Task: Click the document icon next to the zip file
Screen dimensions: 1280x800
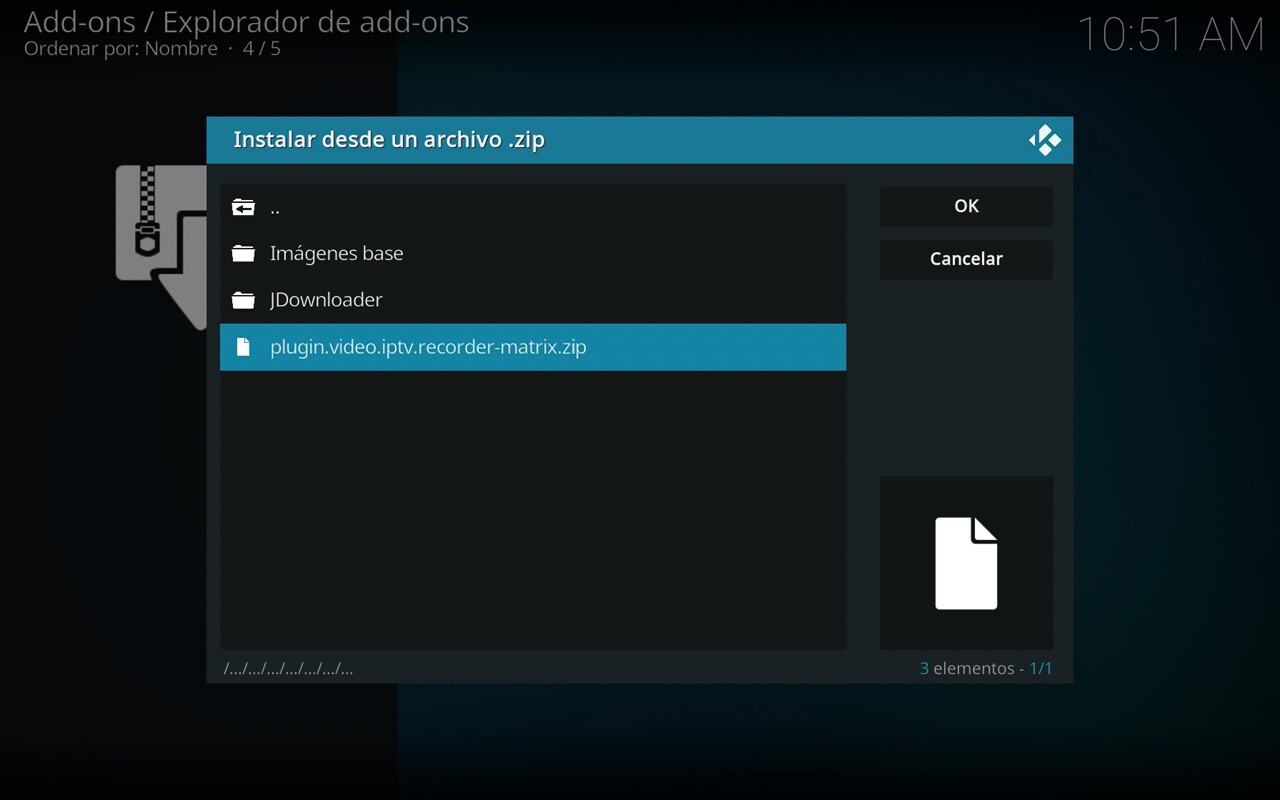Action: [x=243, y=347]
